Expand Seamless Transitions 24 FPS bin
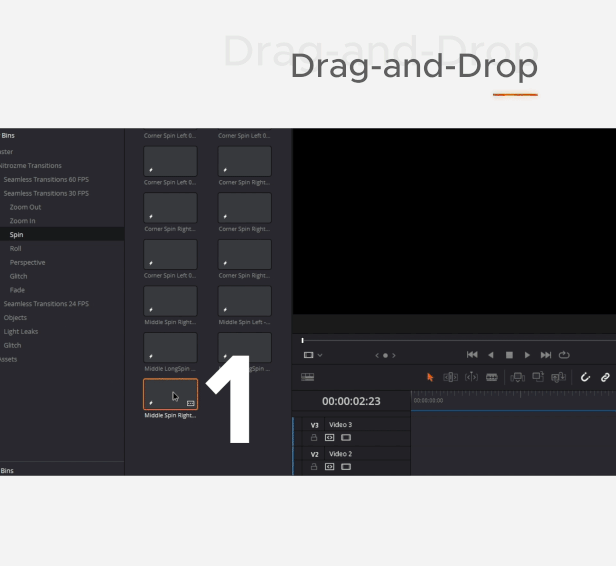This screenshot has width=616, height=566. 46,304
